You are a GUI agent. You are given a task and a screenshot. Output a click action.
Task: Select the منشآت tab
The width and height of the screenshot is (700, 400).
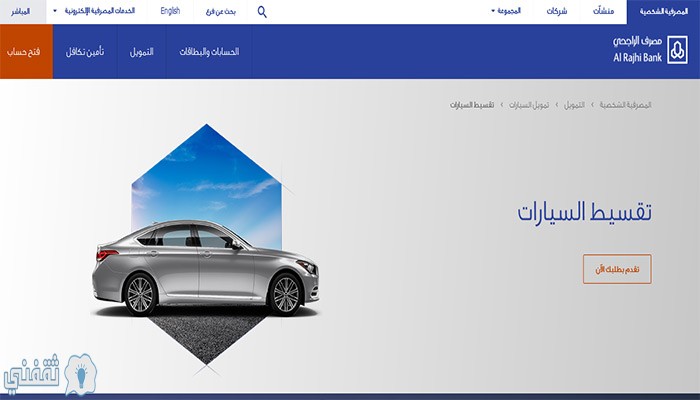(604, 11)
